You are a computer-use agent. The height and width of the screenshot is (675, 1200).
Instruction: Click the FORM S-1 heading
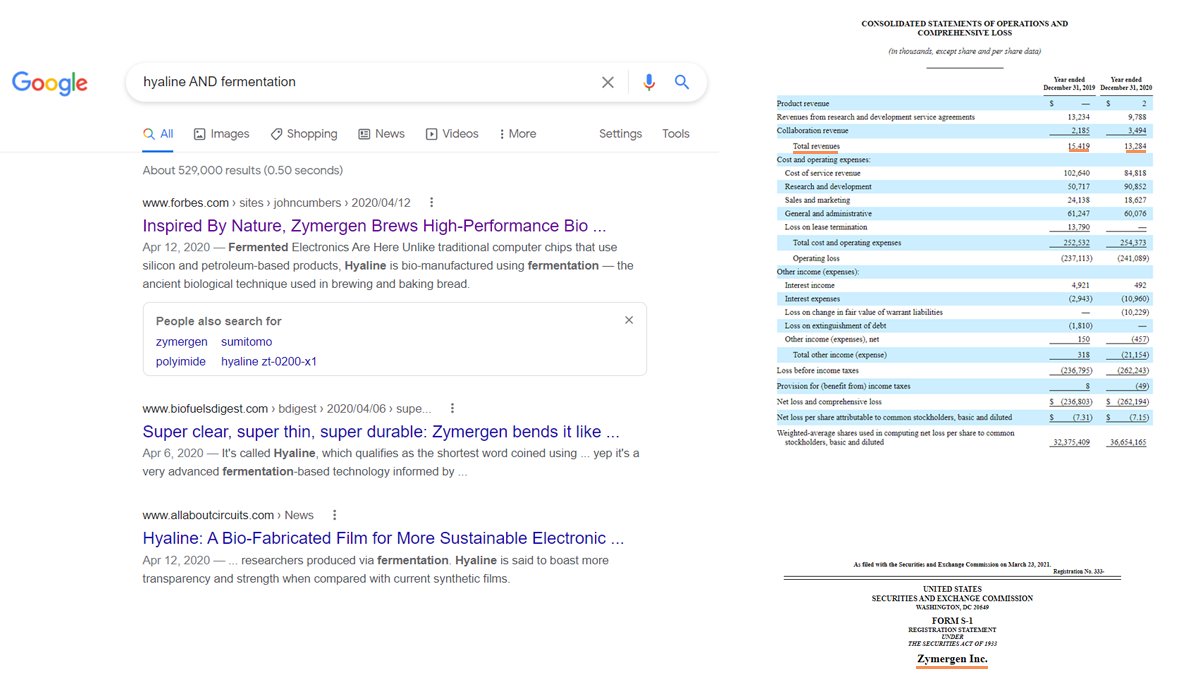952,620
